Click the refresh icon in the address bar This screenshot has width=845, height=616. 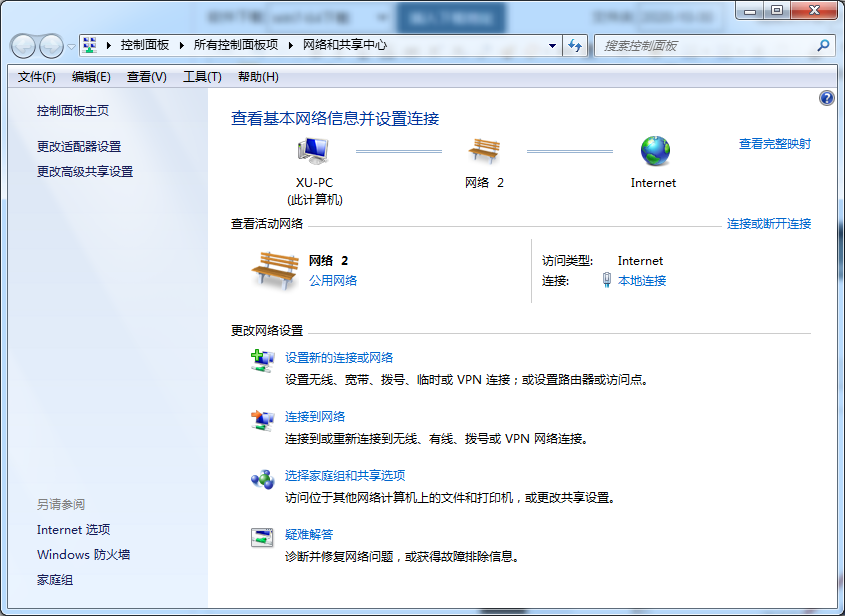(x=574, y=45)
